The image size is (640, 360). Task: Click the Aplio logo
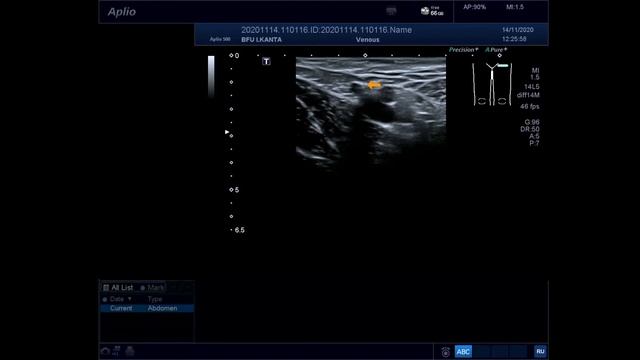click(122, 12)
